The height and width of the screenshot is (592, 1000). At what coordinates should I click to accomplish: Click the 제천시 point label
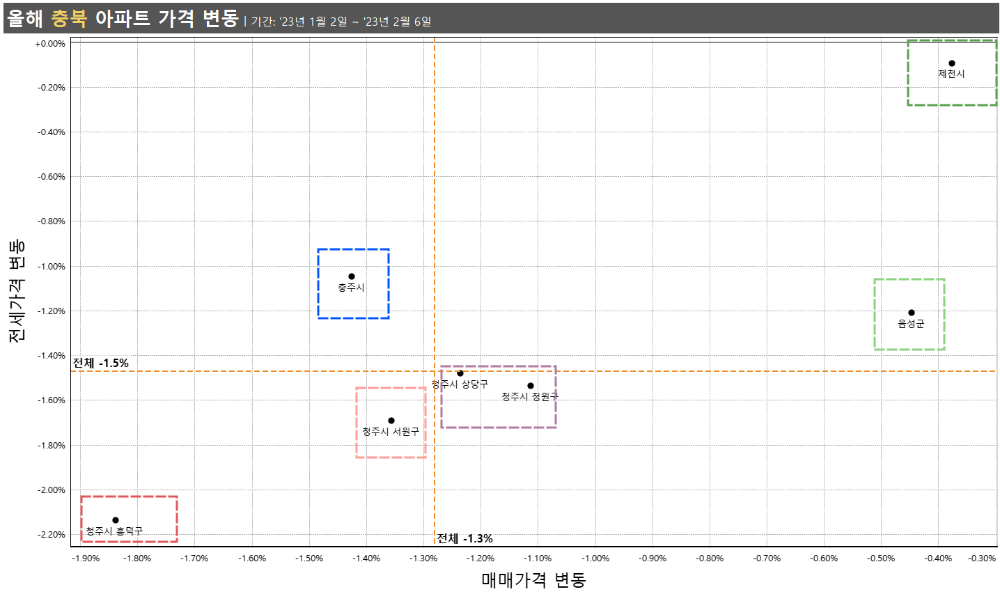click(951, 74)
